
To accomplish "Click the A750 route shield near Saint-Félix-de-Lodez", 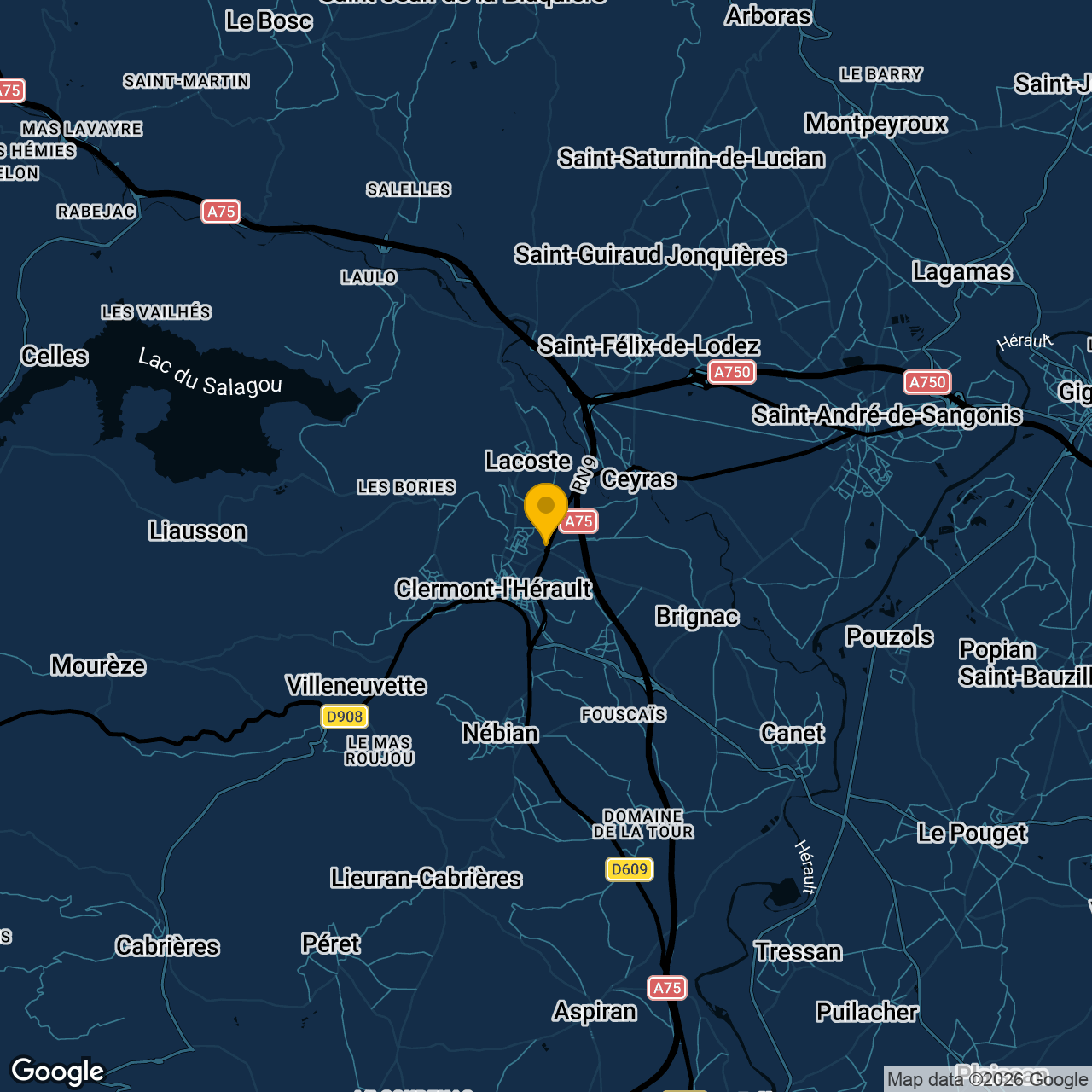I will coord(732,371).
